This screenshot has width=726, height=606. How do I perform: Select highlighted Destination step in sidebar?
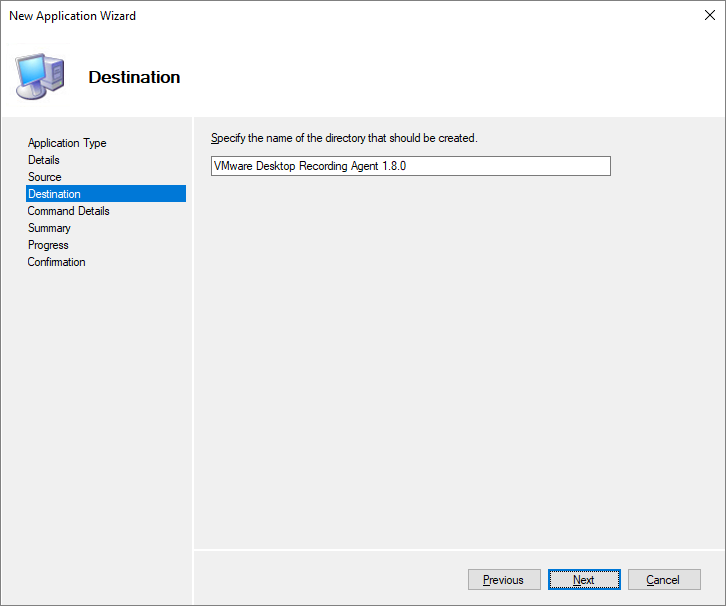pyautogui.click(x=55, y=194)
